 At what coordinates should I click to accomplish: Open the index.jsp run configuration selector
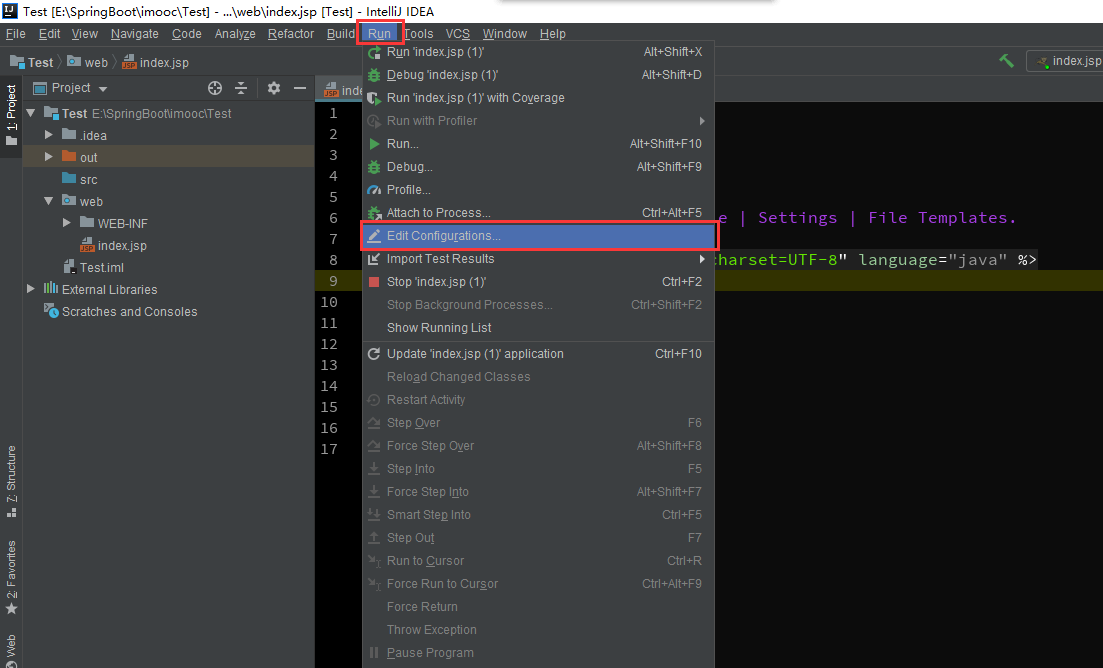(1067, 61)
